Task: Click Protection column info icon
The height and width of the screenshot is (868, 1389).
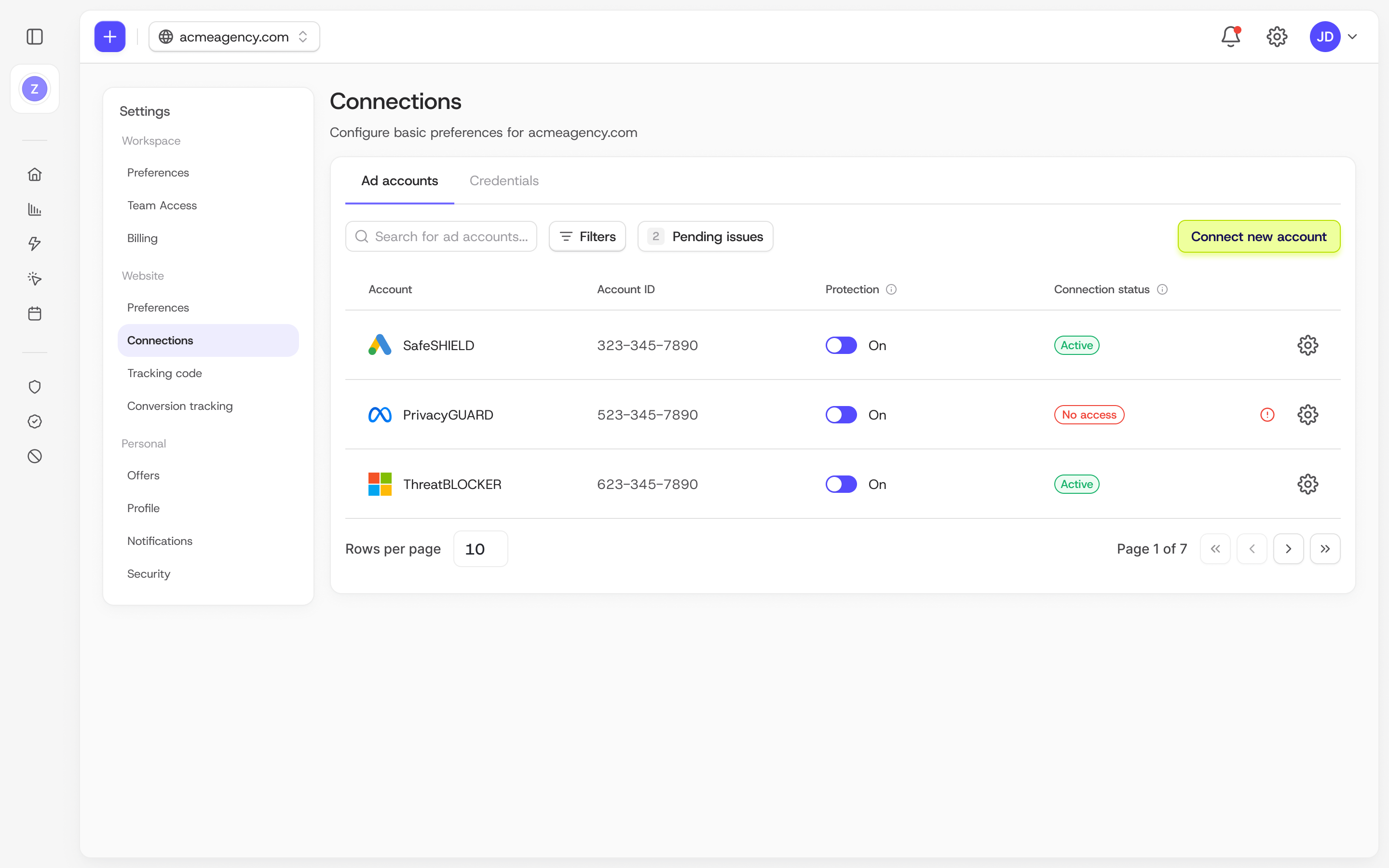Action: tap(891, 289)
